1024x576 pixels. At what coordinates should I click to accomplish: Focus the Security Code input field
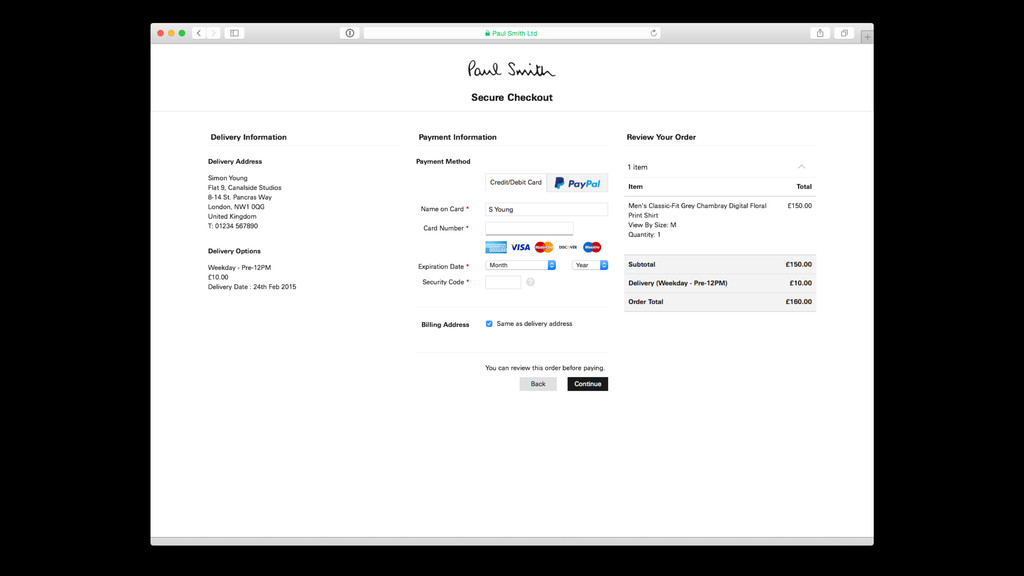[503, 282]
